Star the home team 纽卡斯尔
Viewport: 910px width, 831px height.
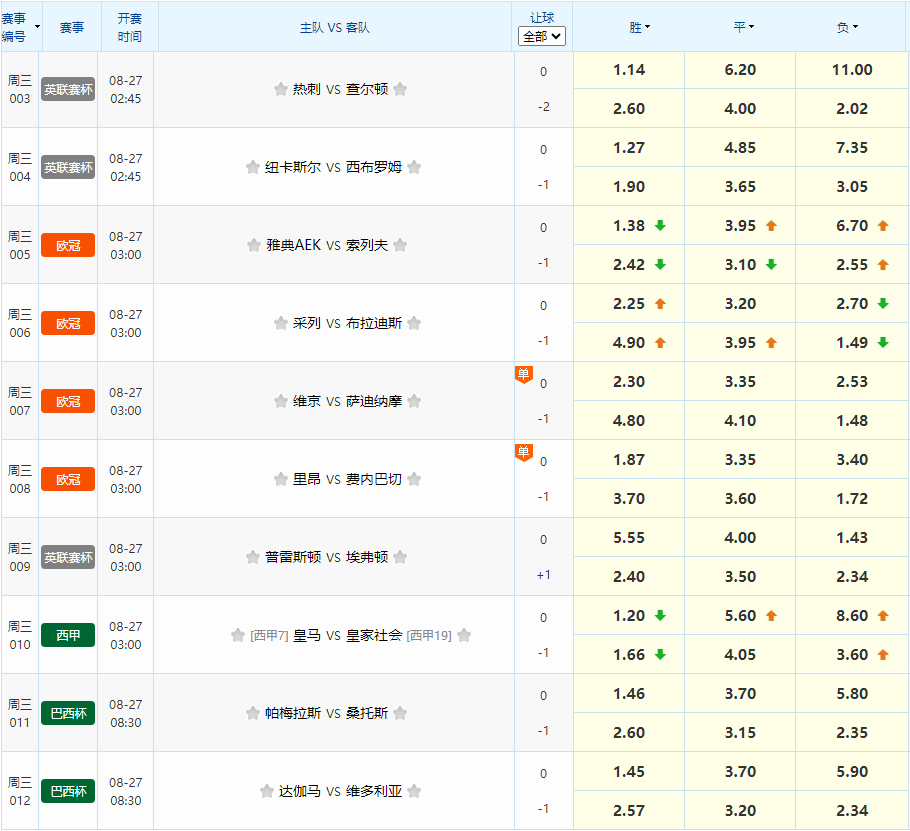252,167
